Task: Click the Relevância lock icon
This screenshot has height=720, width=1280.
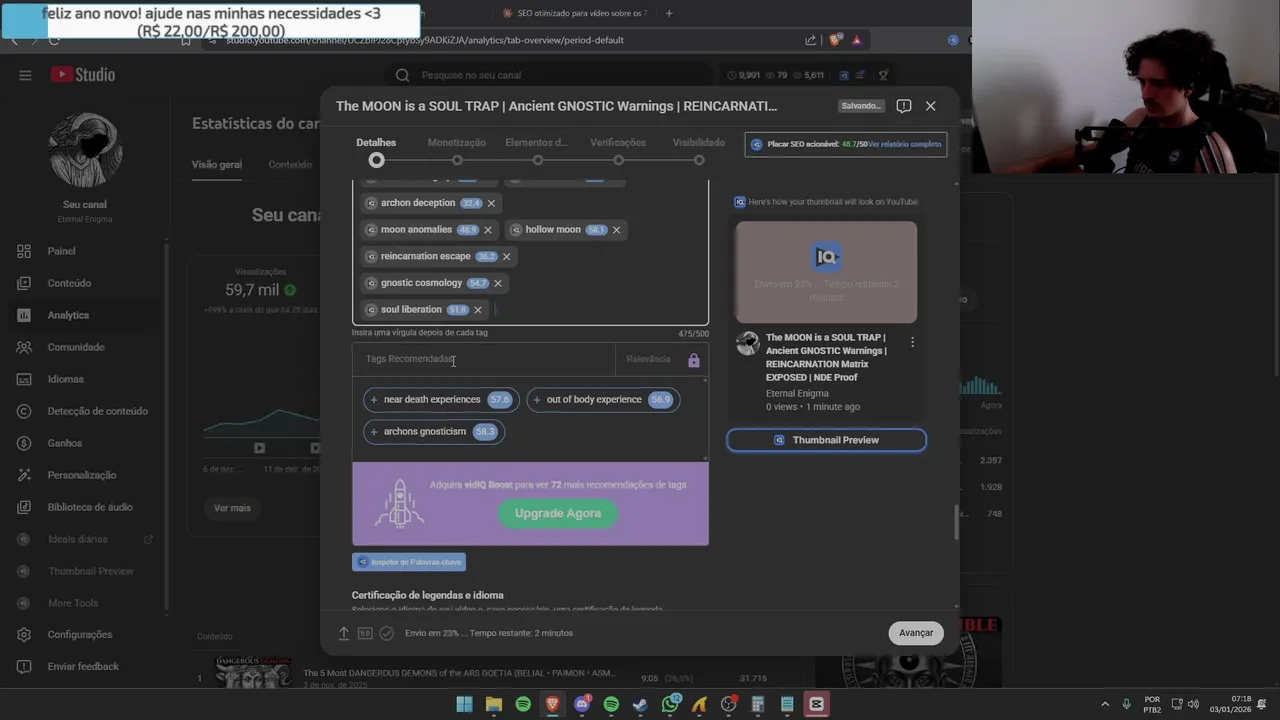Action: pos(694,360)
